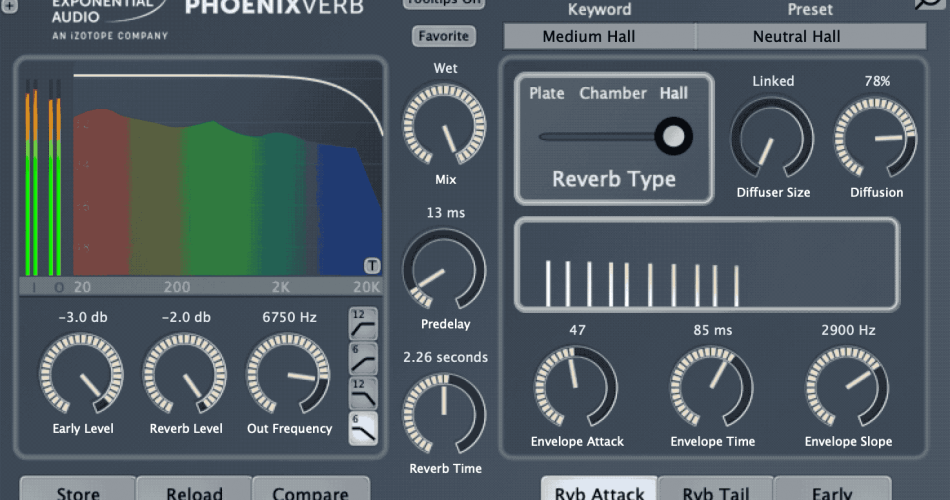Select the 12 dB low-cut filter icon
Screen dimensions: 950x500
click(363, 324)
